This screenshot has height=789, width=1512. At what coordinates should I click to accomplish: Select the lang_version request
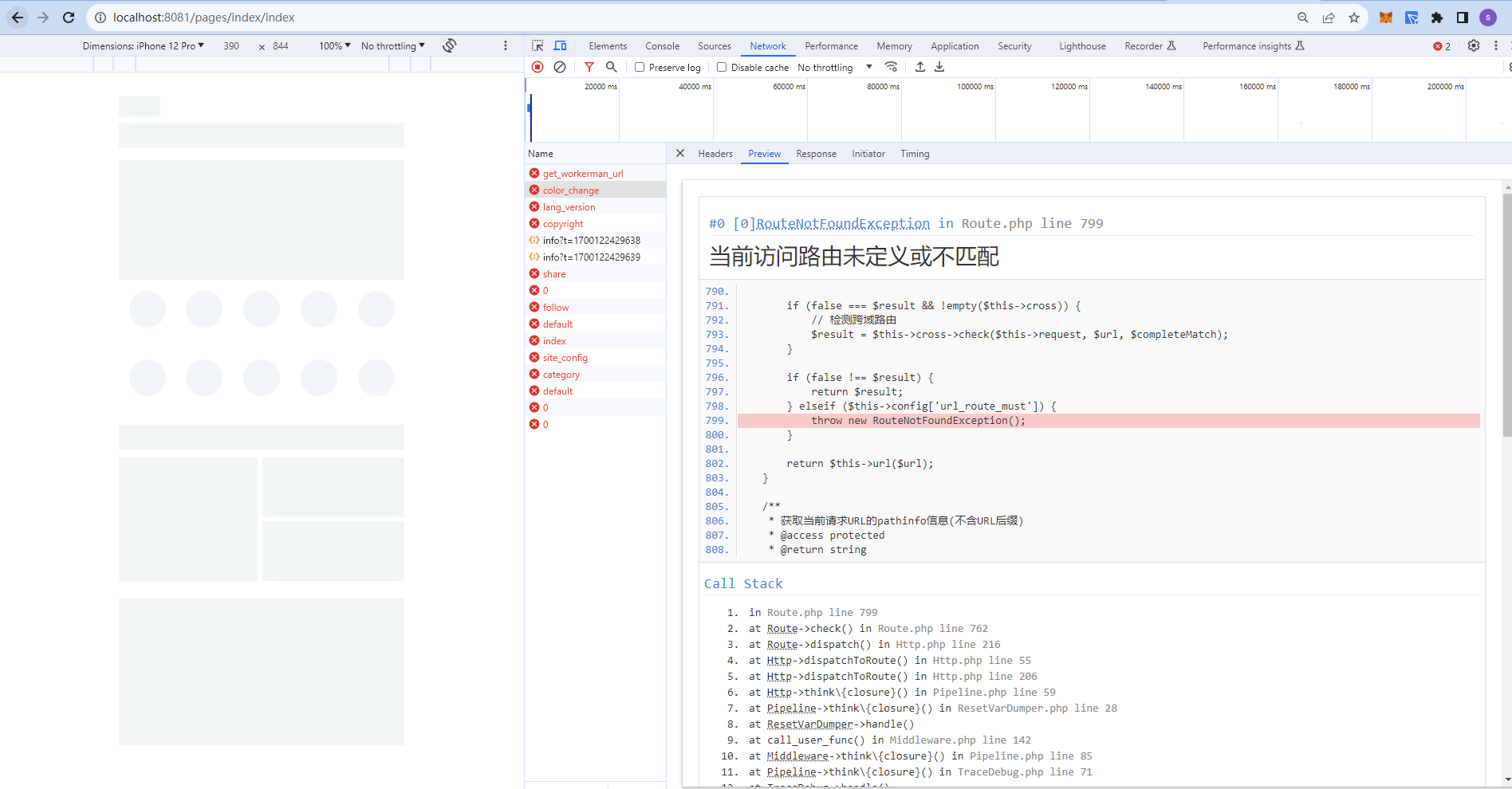(595, 206)
